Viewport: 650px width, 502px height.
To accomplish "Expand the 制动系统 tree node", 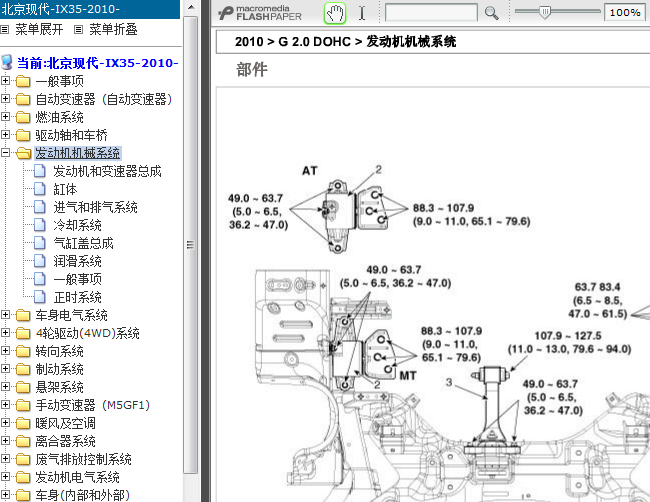I will tap(5, 369).
